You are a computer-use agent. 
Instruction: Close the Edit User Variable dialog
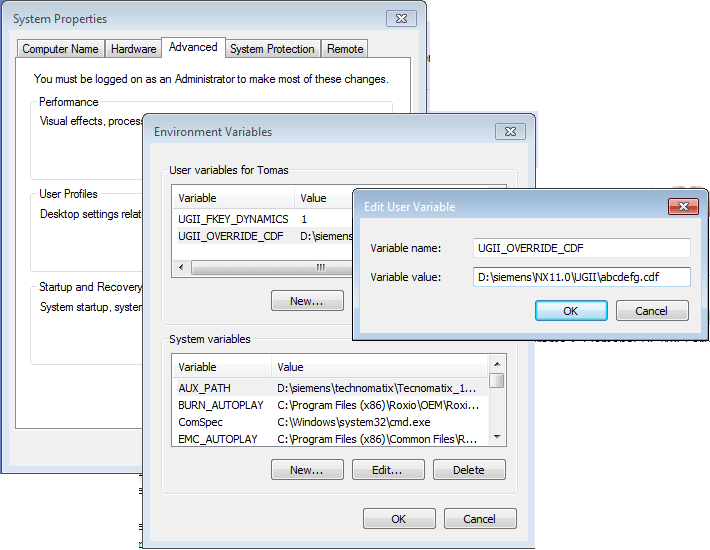click(x=683, y=206)
